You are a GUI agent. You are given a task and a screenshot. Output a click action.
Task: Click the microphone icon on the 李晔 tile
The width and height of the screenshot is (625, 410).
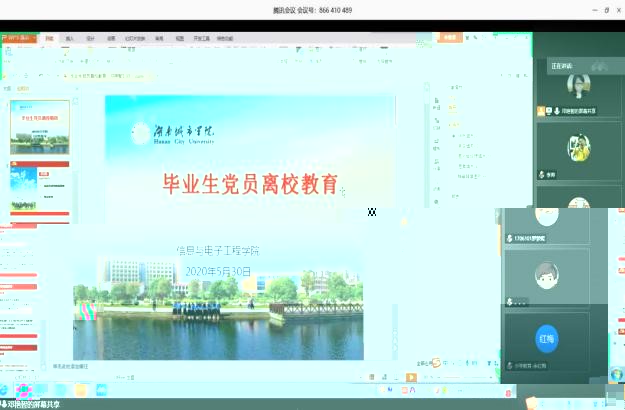(542, 173)
